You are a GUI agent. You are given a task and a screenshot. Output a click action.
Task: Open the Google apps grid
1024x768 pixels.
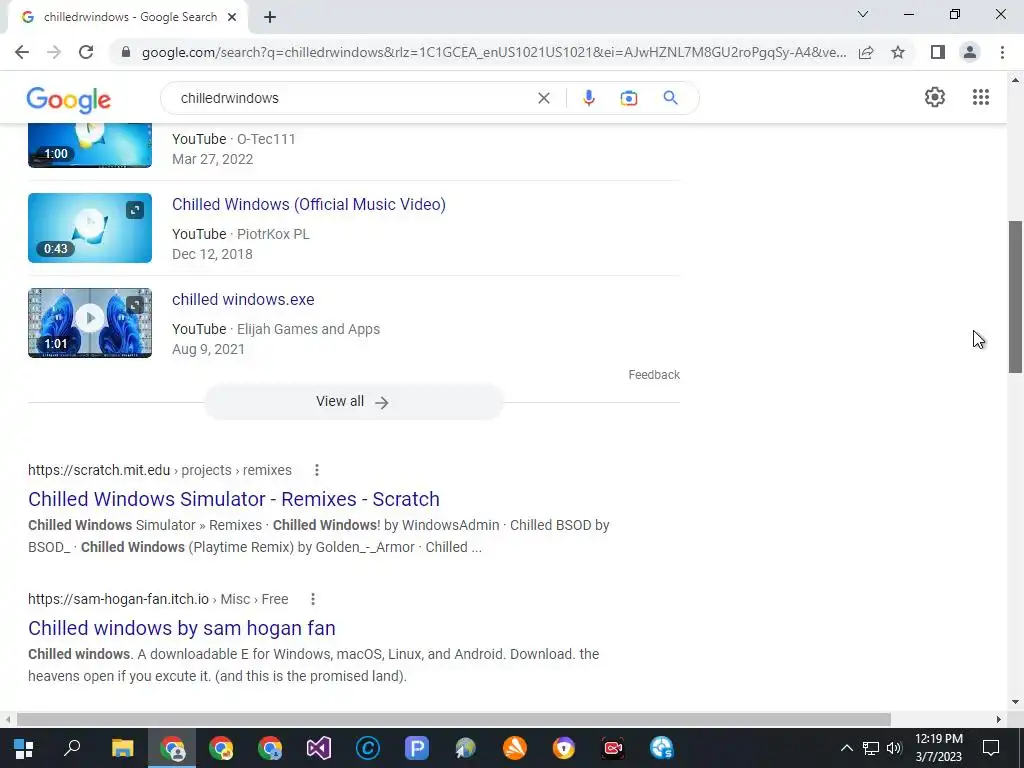click(x=980, y=97)
